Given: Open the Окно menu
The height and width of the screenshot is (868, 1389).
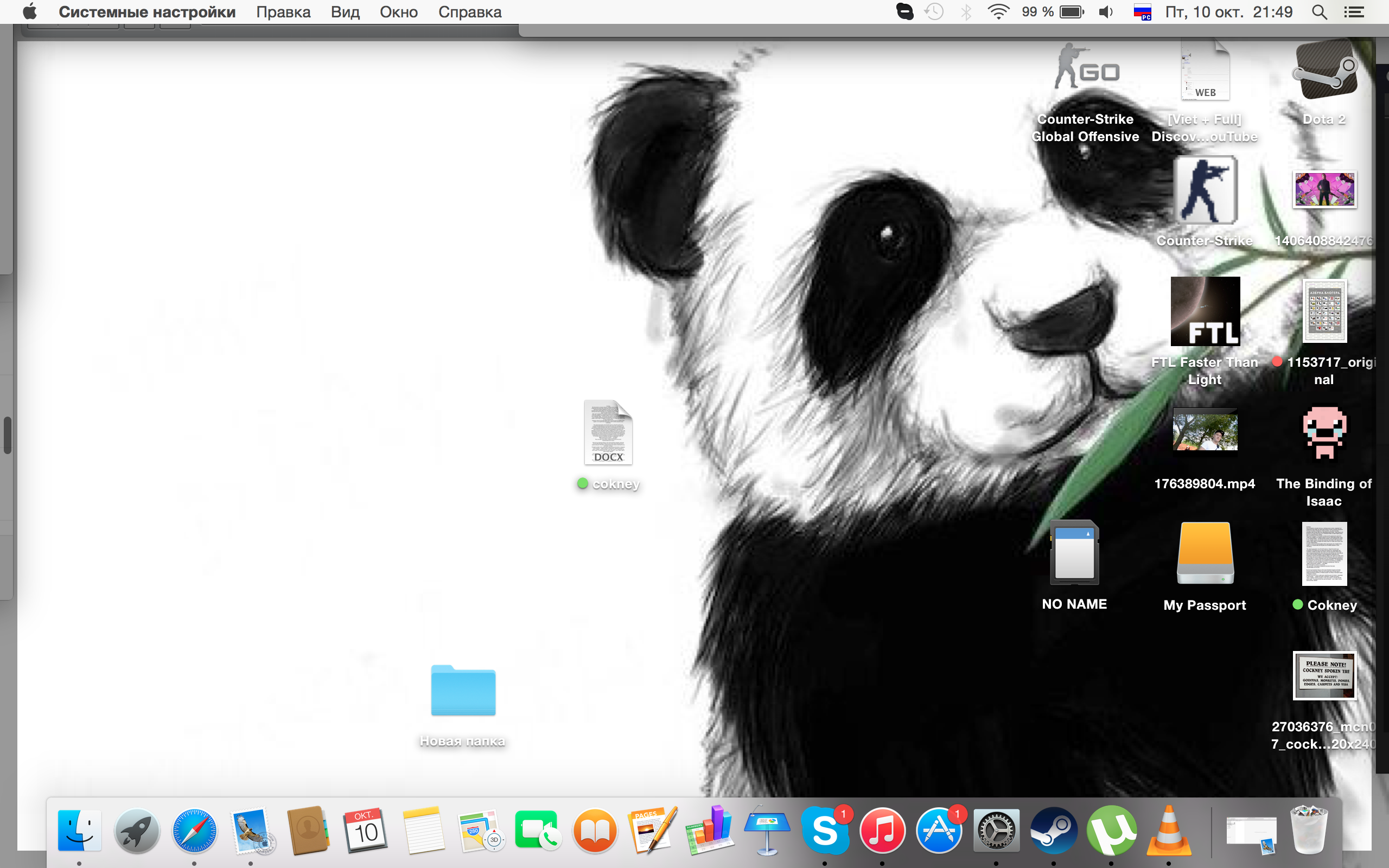Looking at the screenshot, I should pyautogui.click(x=398, y=12).
